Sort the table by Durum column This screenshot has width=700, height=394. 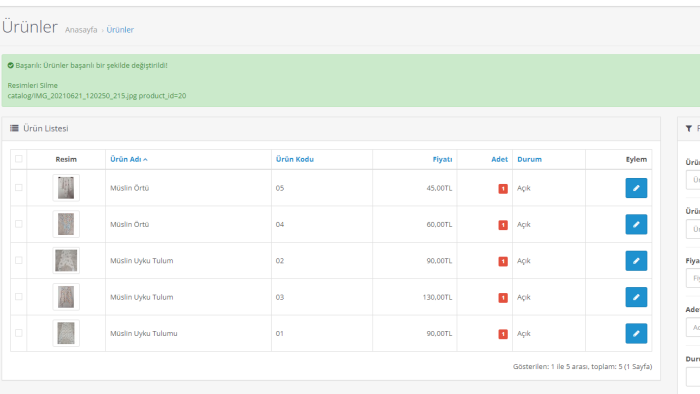pos(529,159)
